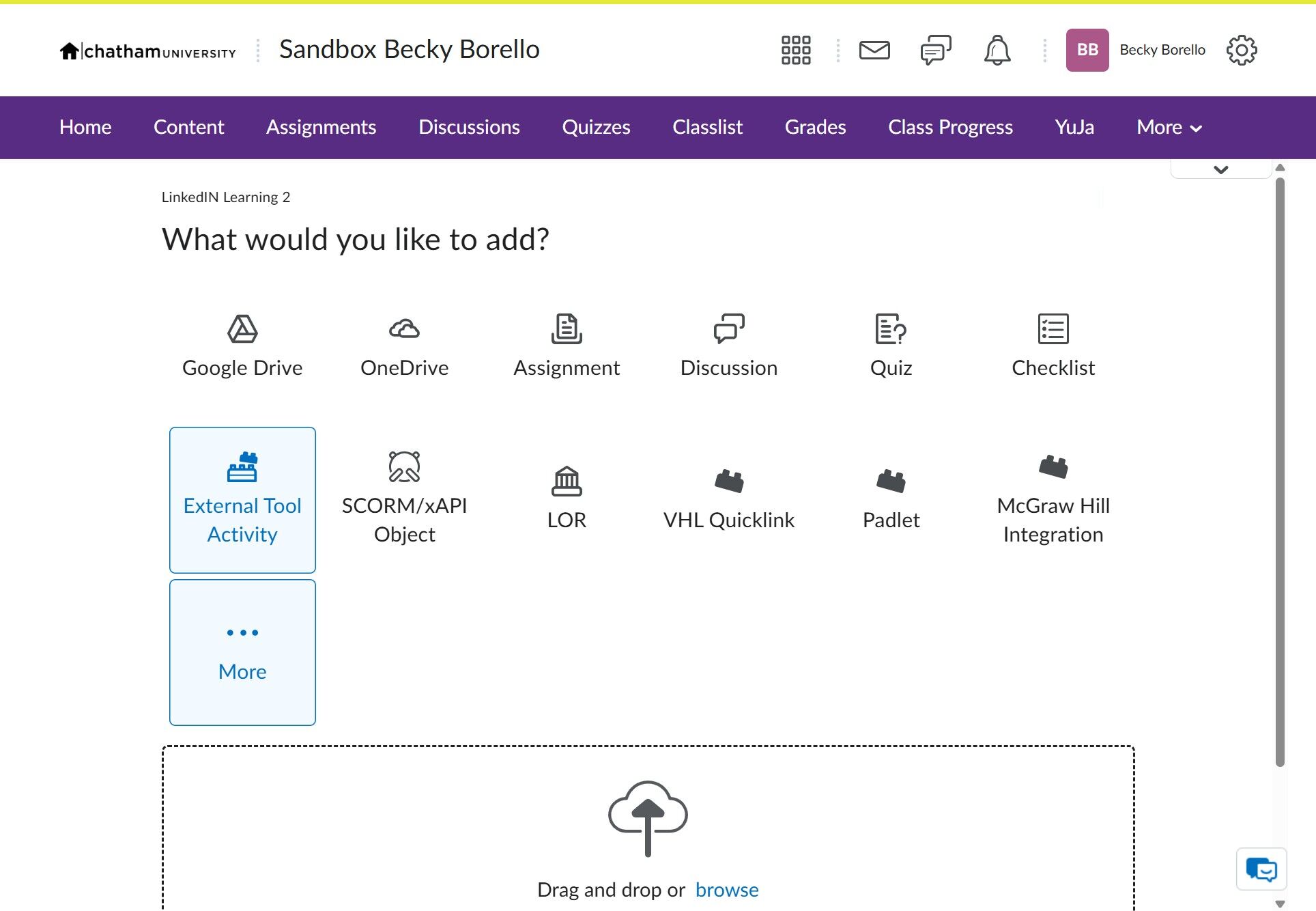1316x911 pixels.
Task: Open the course selector grid icon
Action: (x=796, y=50)
